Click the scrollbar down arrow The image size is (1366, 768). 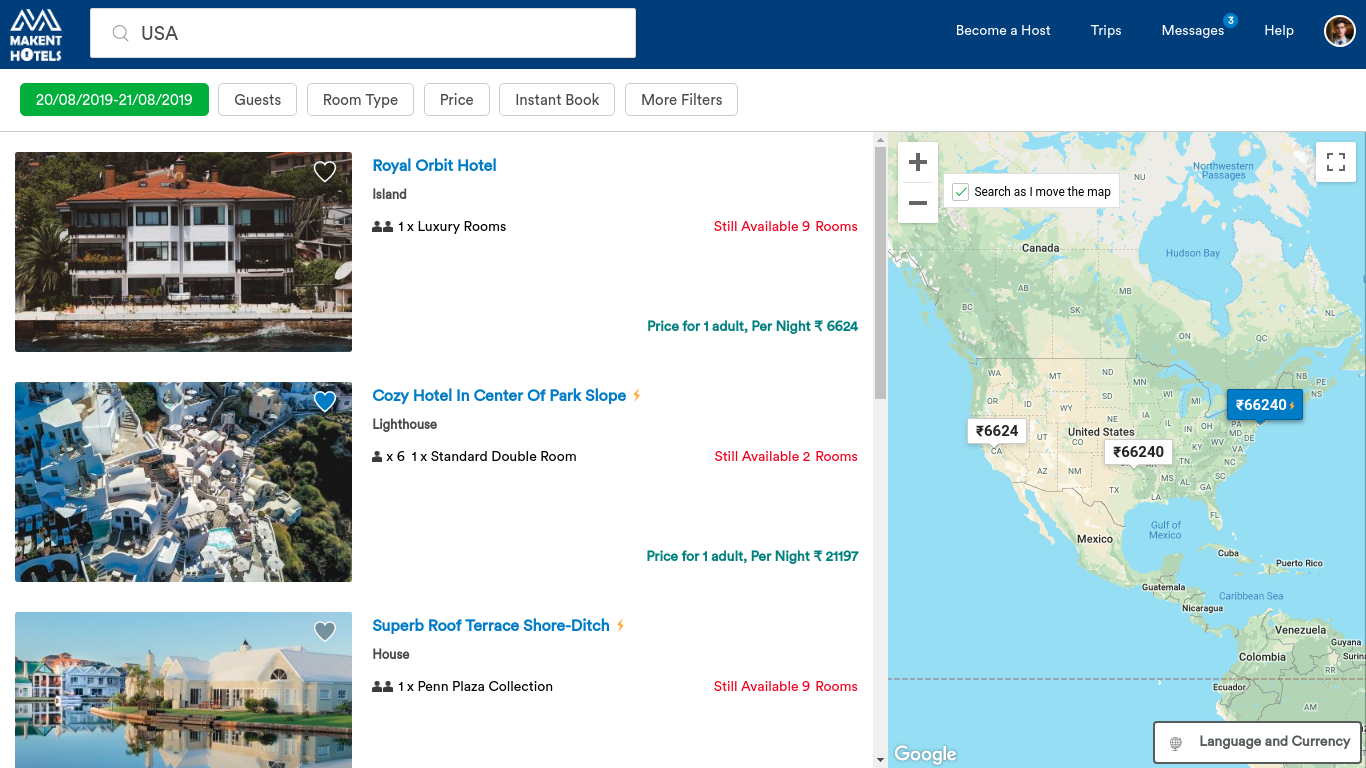881,760
